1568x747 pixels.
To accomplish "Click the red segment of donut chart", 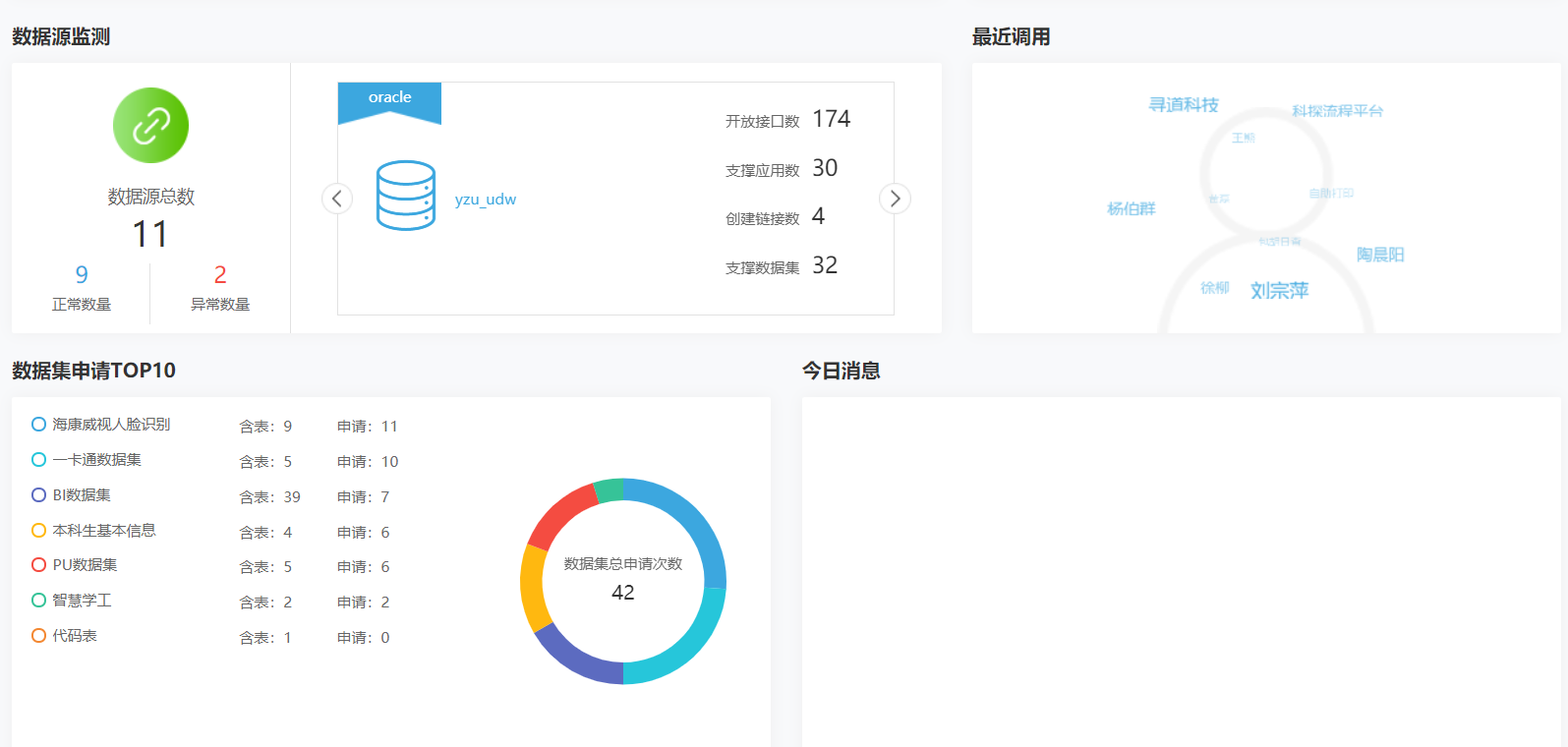I will [x=557, y=515].
